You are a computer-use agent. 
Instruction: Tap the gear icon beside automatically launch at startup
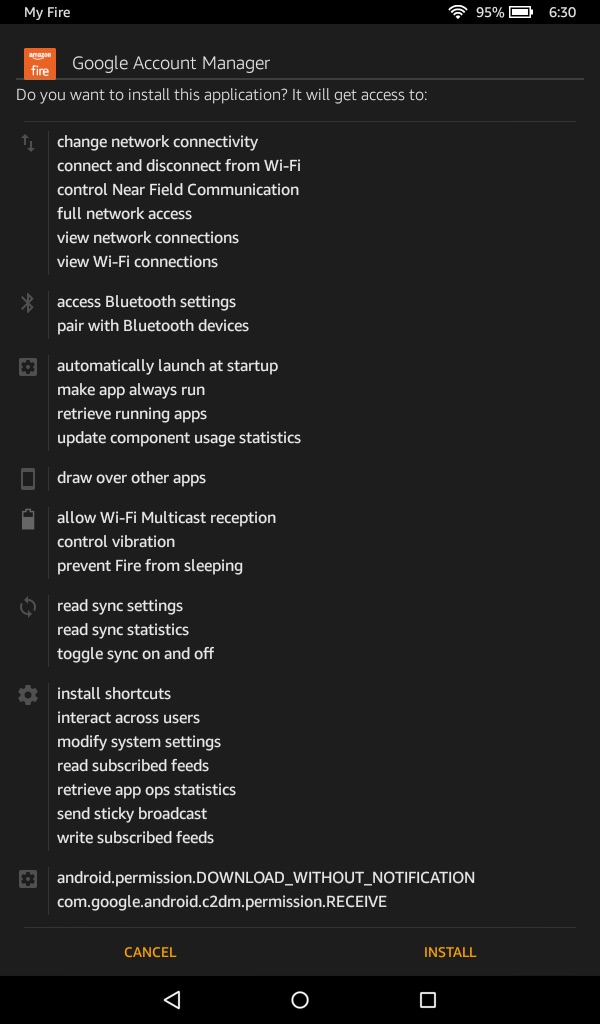point(27,366)
